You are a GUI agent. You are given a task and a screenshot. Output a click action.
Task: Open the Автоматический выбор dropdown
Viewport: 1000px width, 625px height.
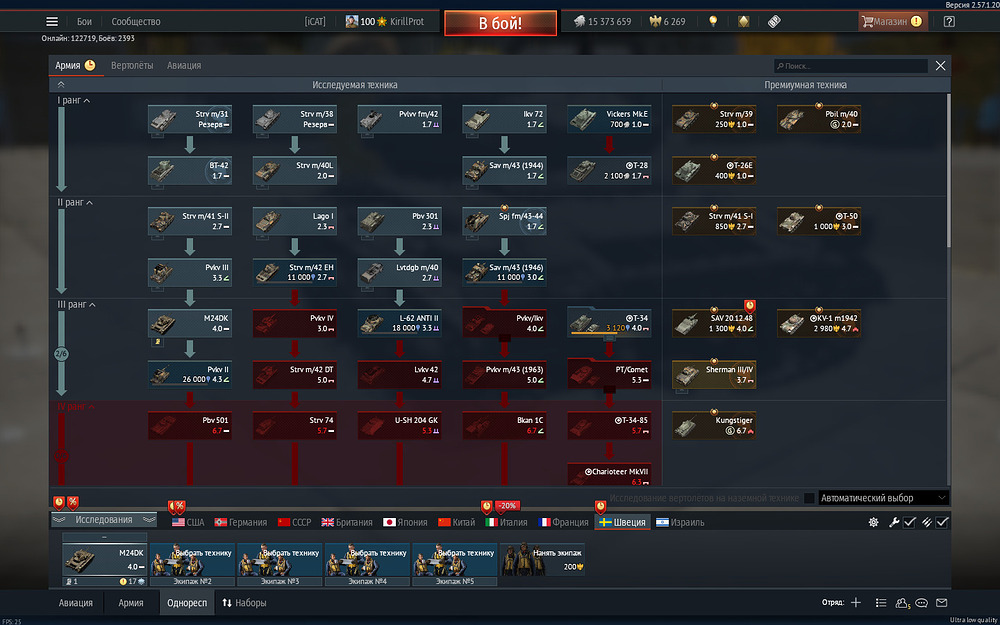884,498
